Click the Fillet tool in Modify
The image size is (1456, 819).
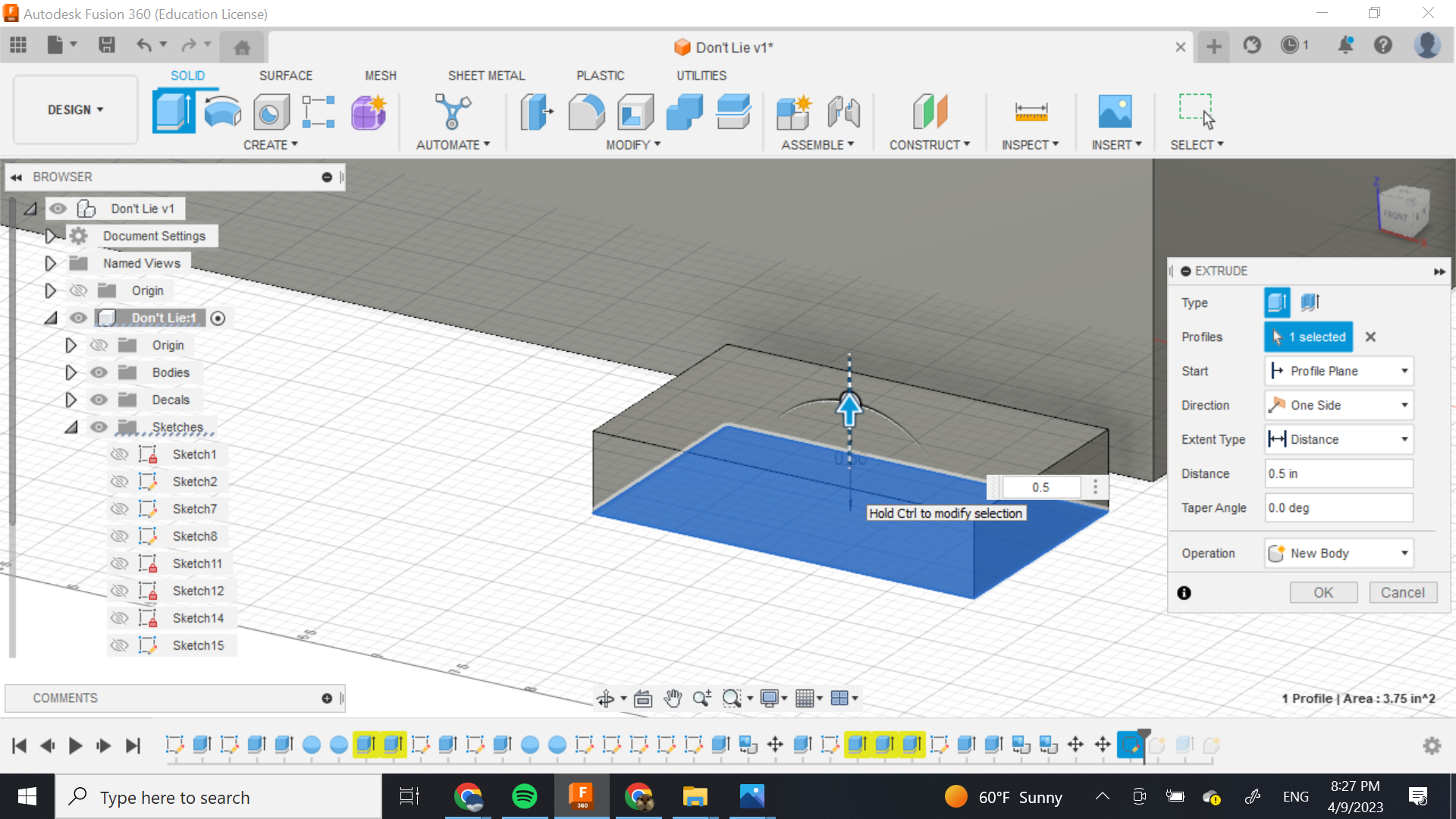pyautogui.click(x=586, y=111)
